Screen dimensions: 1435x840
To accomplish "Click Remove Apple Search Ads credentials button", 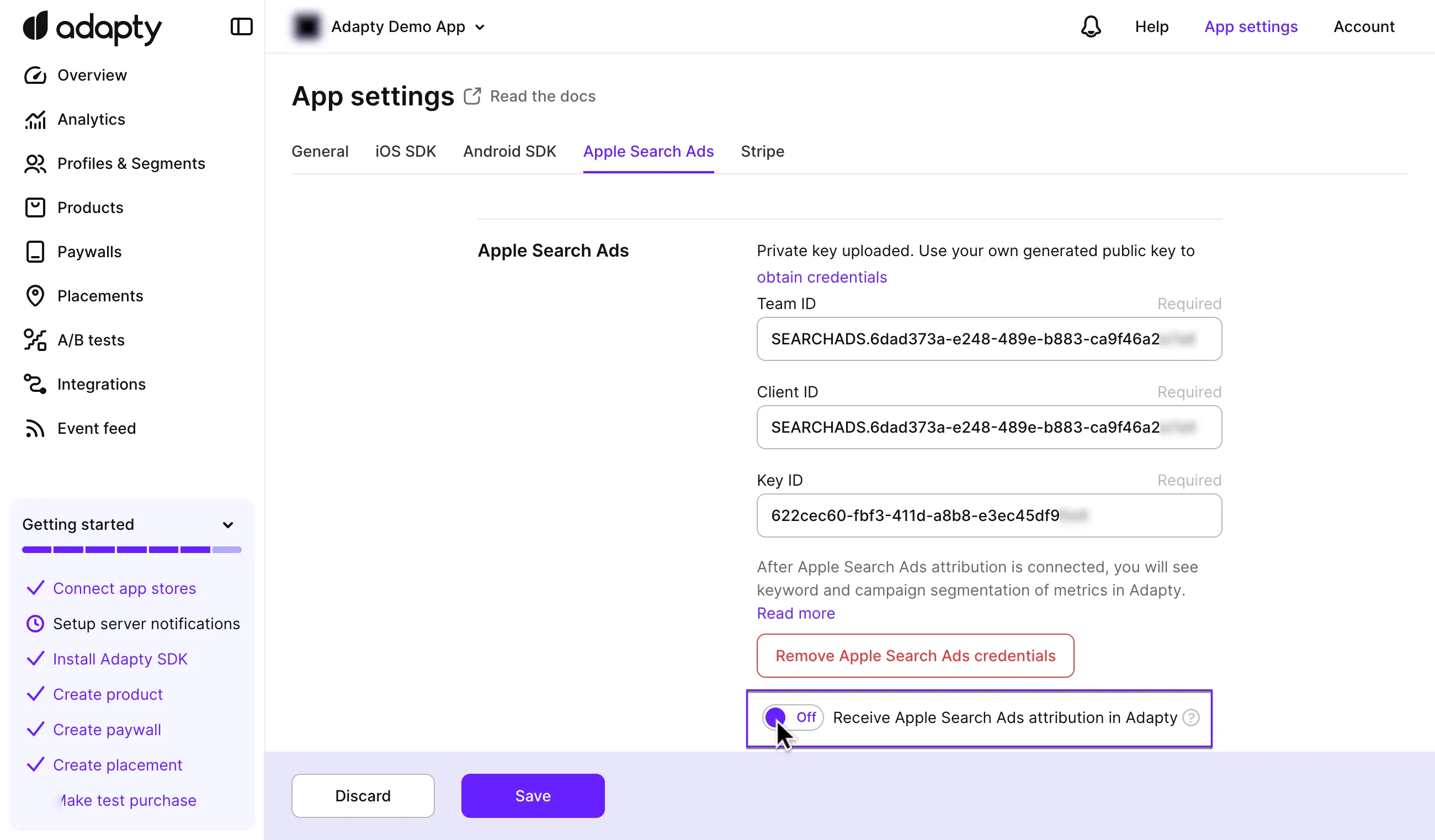I will [915, 656].
